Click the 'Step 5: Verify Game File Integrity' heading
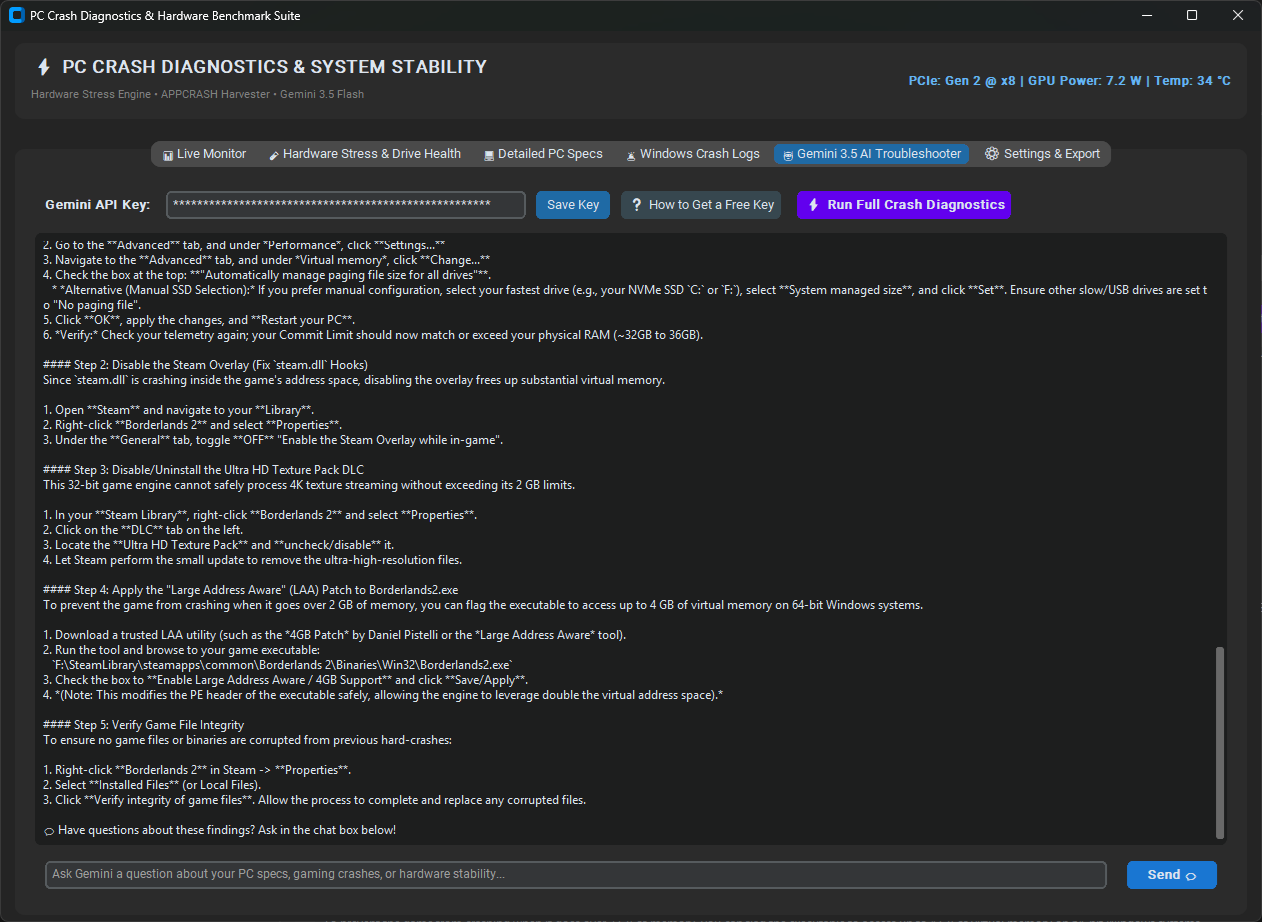The image size is (1262, 922). point(144,725)
